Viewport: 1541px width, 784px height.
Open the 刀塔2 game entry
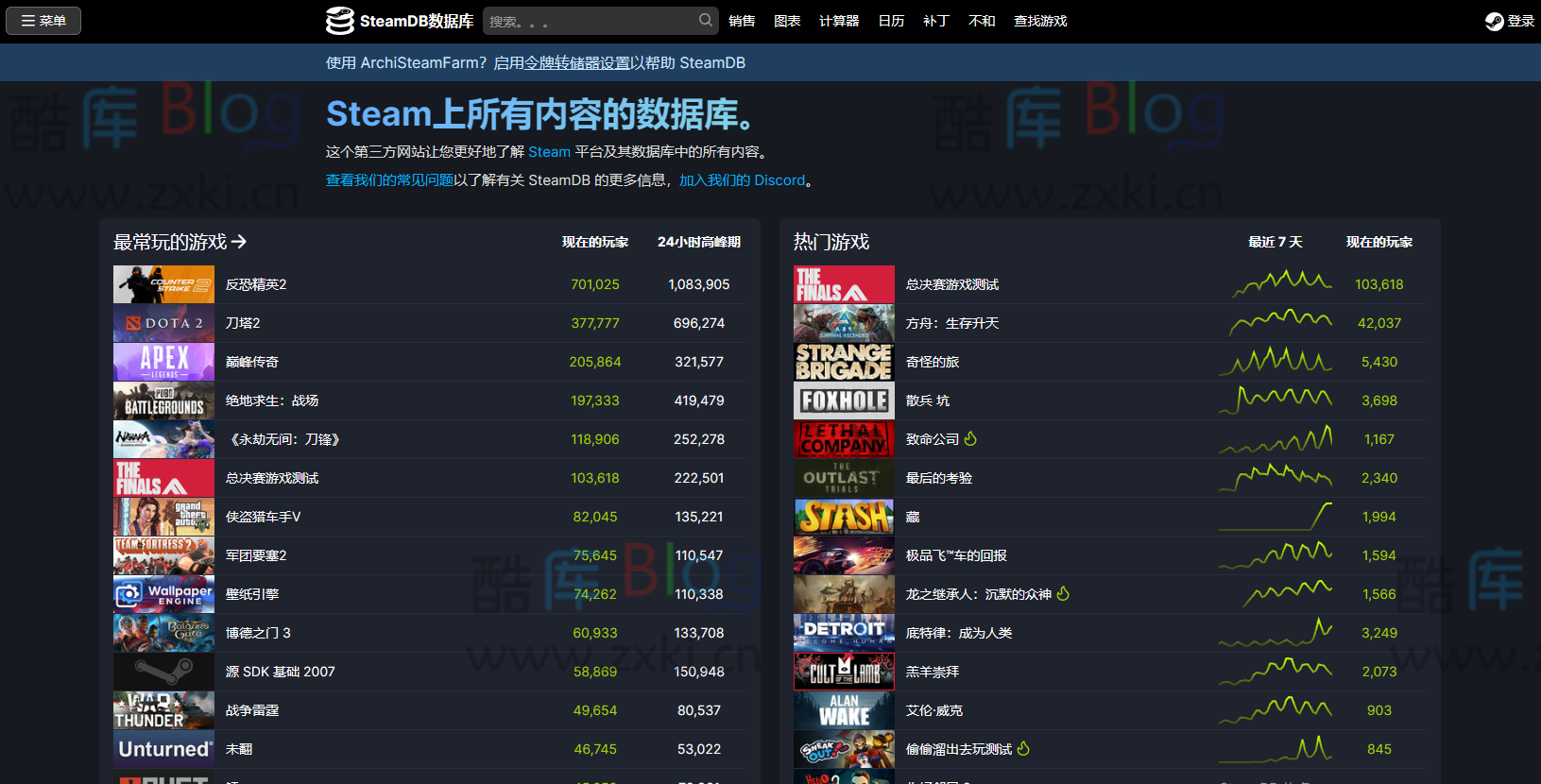coord(243,323)
